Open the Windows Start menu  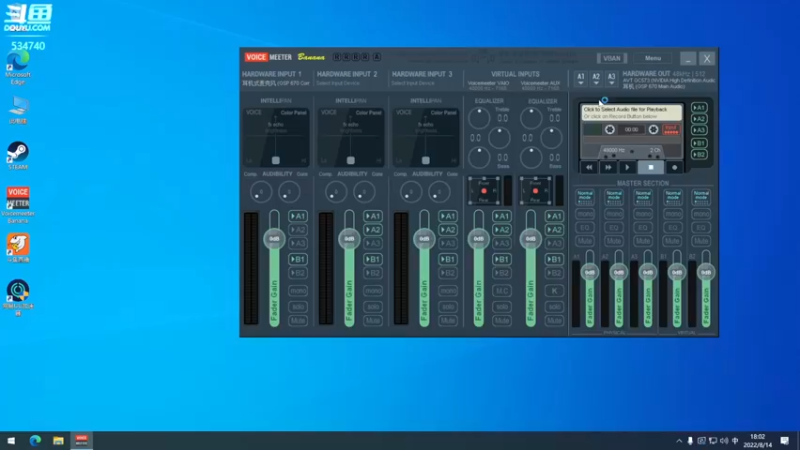pos(11,440)
